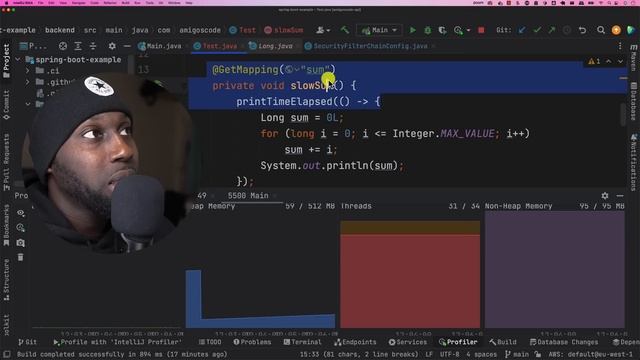Click the LF line separator status entry
The width and height of the screenshot is (640, 360).
pos(429,354)
